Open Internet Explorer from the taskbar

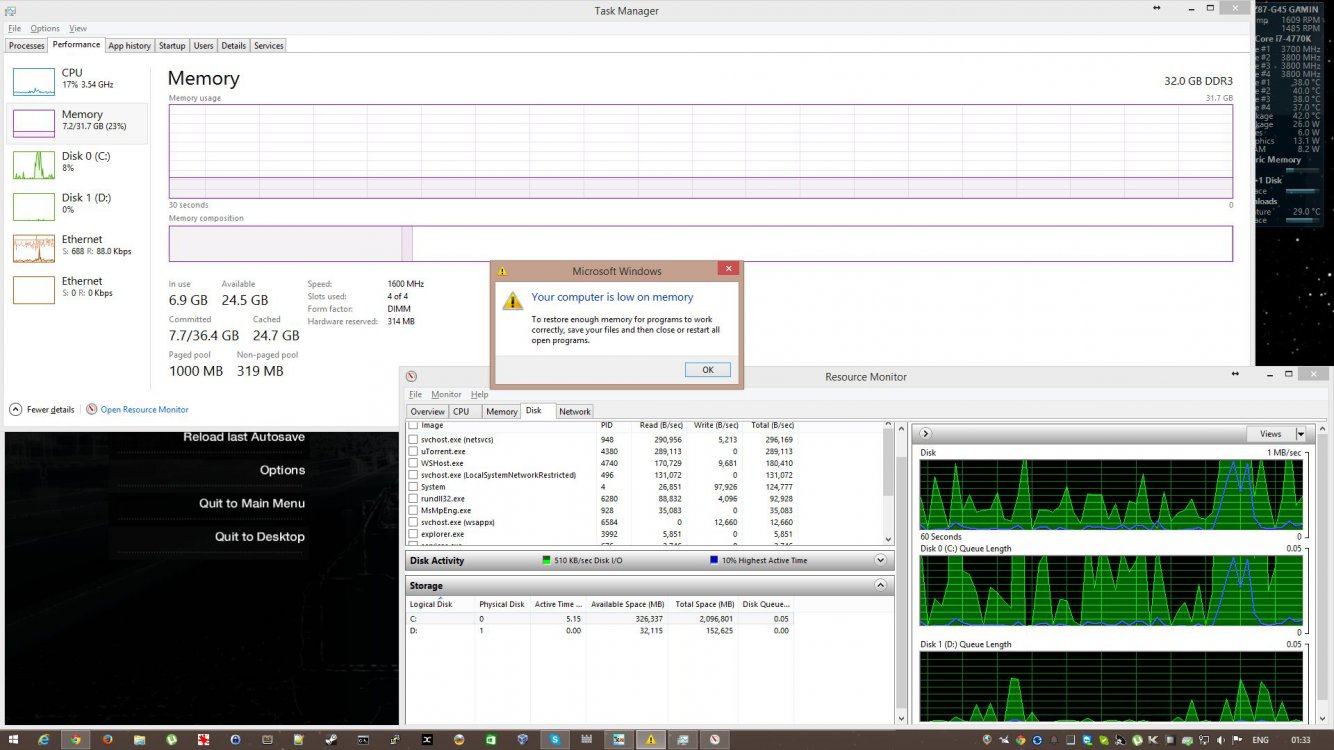coord(43,740)
